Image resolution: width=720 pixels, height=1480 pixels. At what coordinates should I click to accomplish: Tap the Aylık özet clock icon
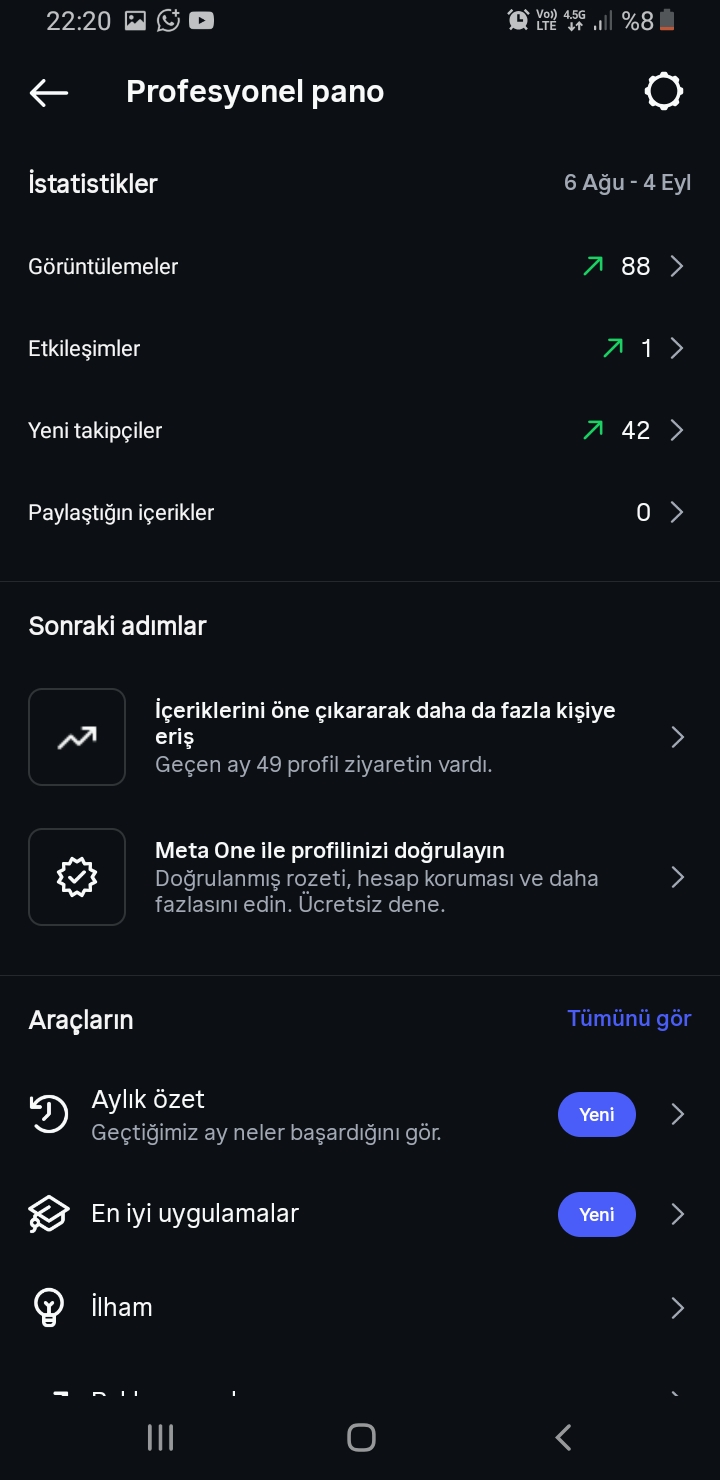click(49, 1114)
